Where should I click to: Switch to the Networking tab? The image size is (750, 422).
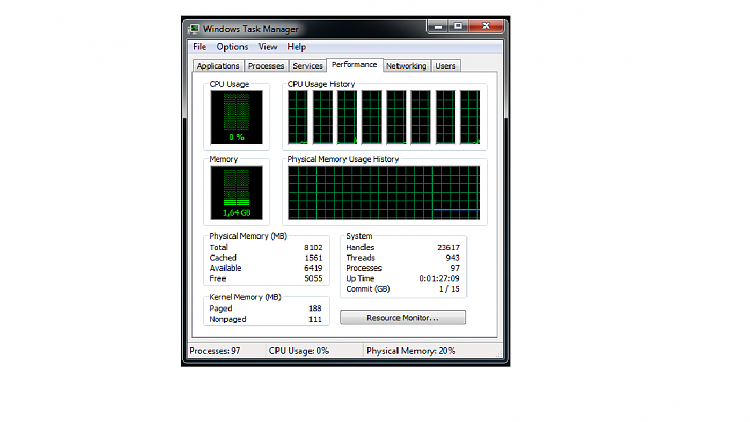pos(406,66)
